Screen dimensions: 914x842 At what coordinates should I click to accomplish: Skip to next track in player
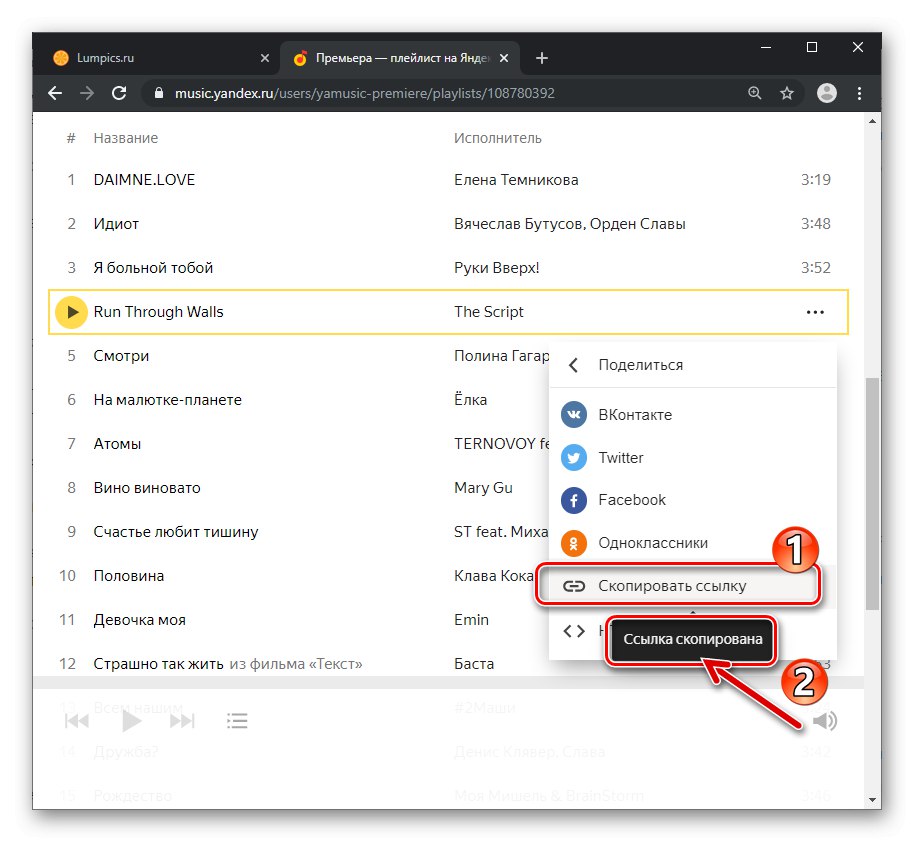coord(182,721)
